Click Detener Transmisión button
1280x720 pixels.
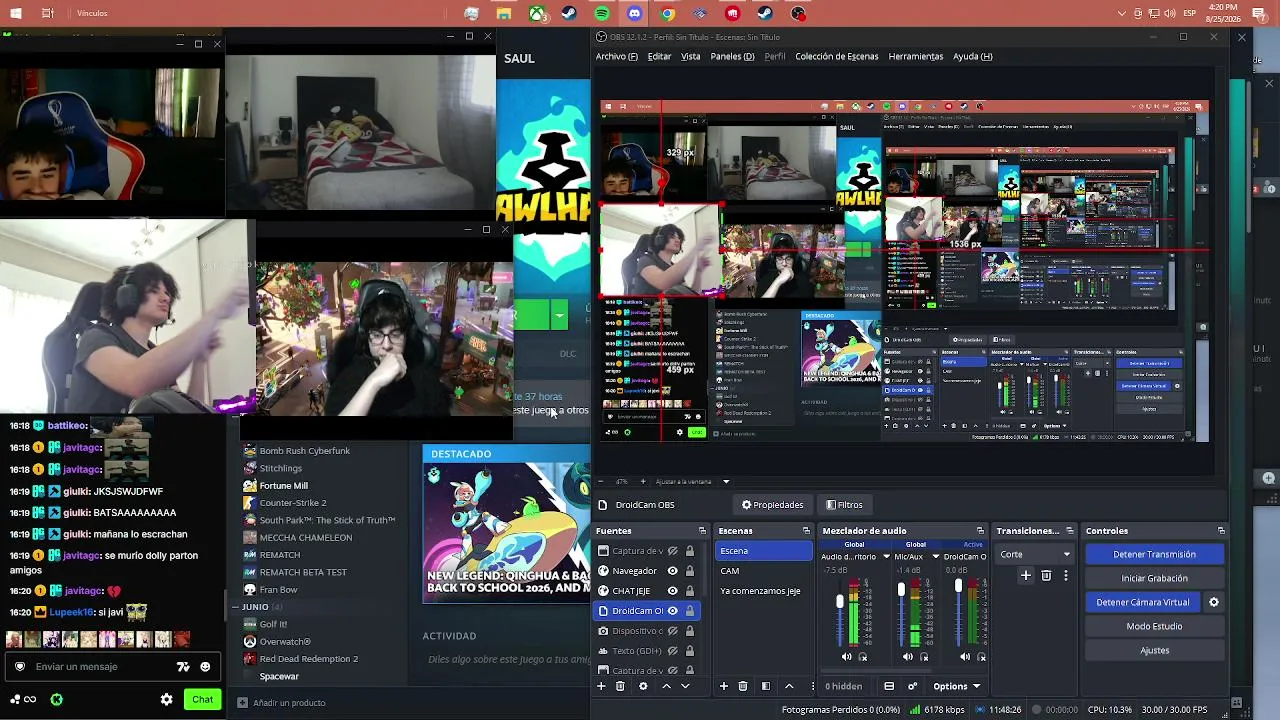click(1155, 554)
